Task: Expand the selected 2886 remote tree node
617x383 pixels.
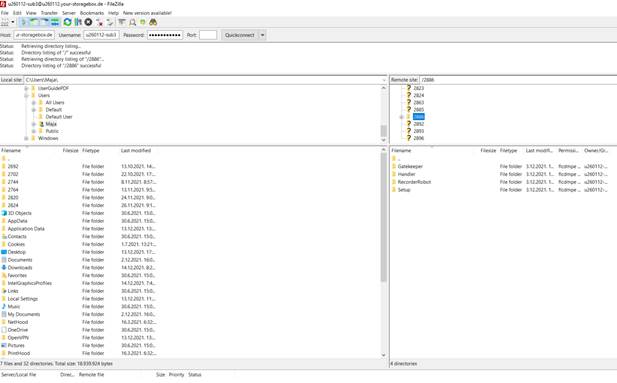Action: tap(401, 117)
